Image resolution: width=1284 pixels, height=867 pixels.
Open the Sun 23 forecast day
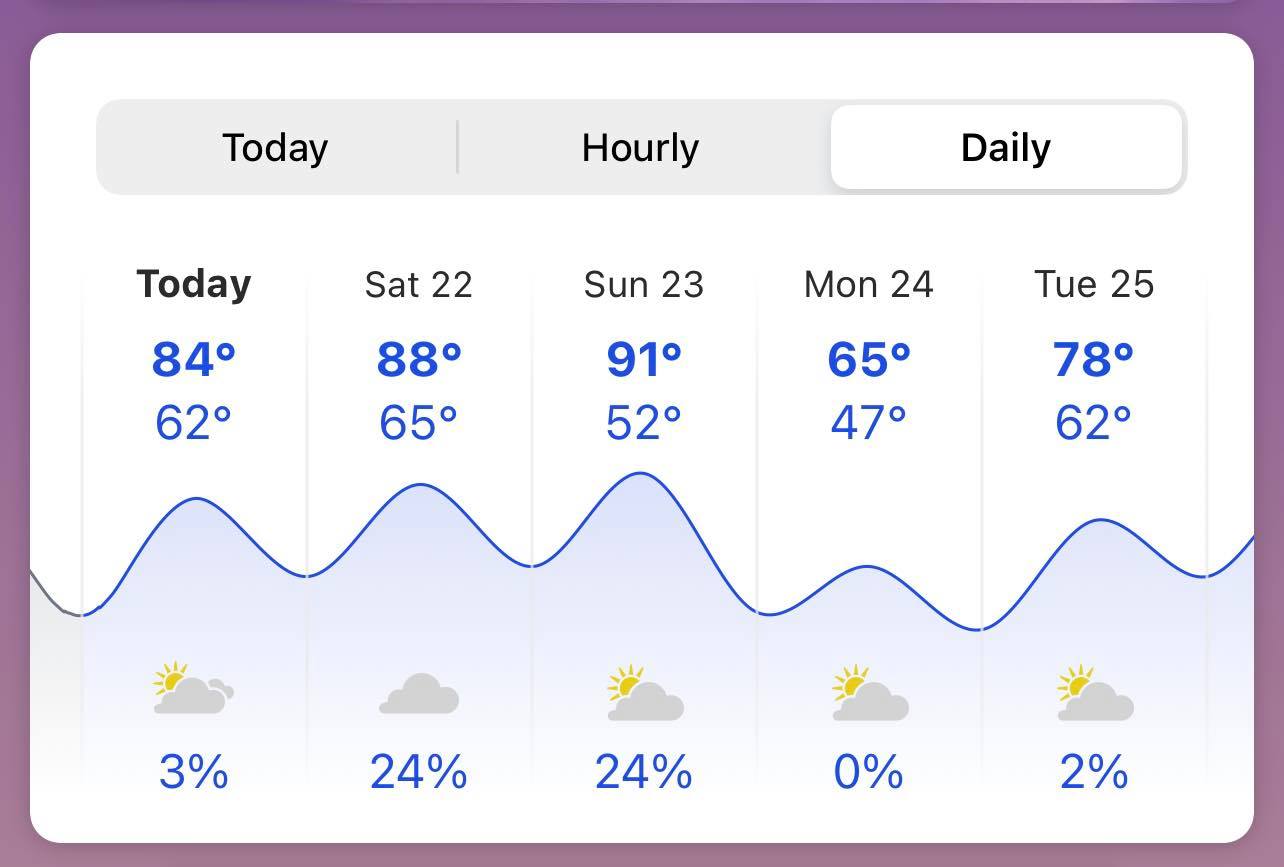point(644,284)
